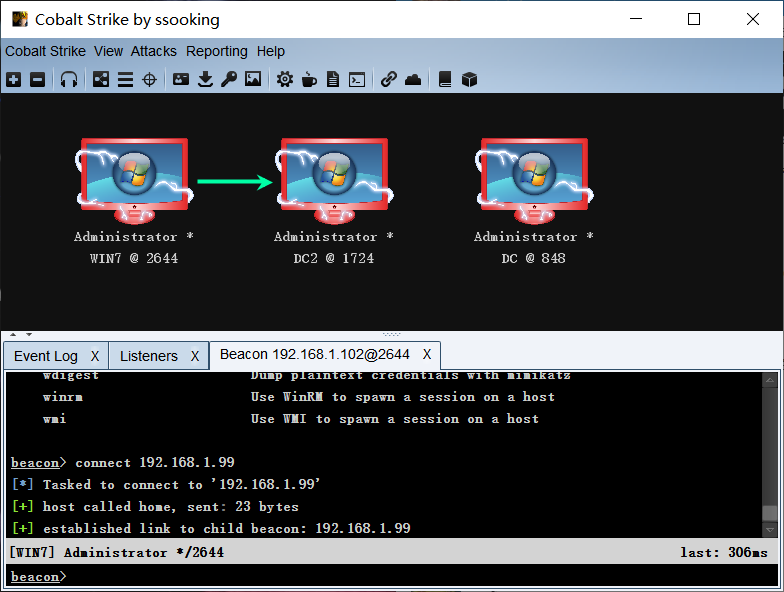
Task: Click the terminal scripted web delivery icon
Action: 357,80
